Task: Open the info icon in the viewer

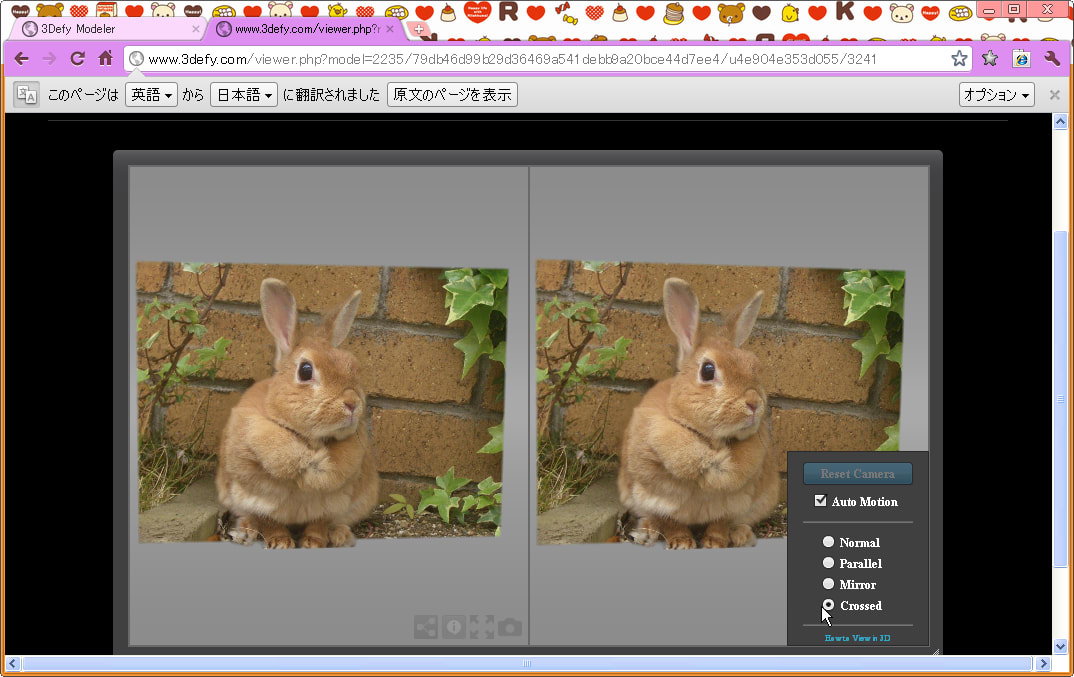Action: (453, 627)
